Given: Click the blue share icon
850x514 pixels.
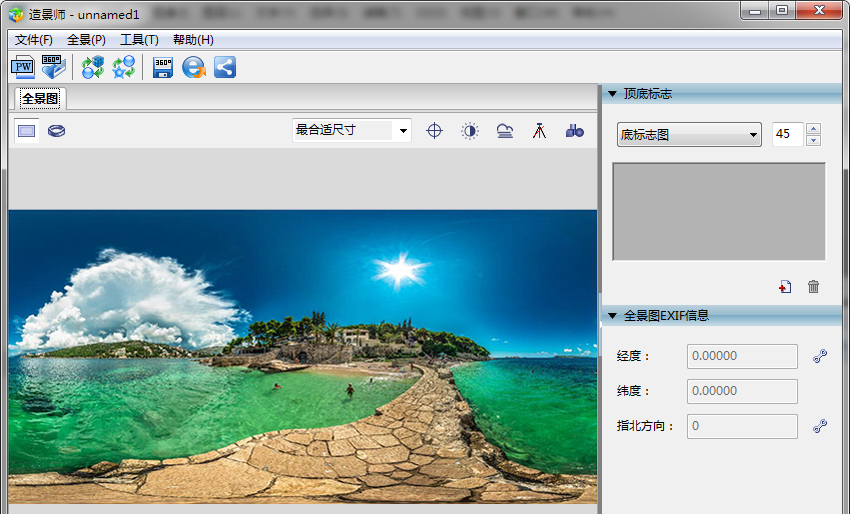Looking at the screenshot, I should point(225,67).
